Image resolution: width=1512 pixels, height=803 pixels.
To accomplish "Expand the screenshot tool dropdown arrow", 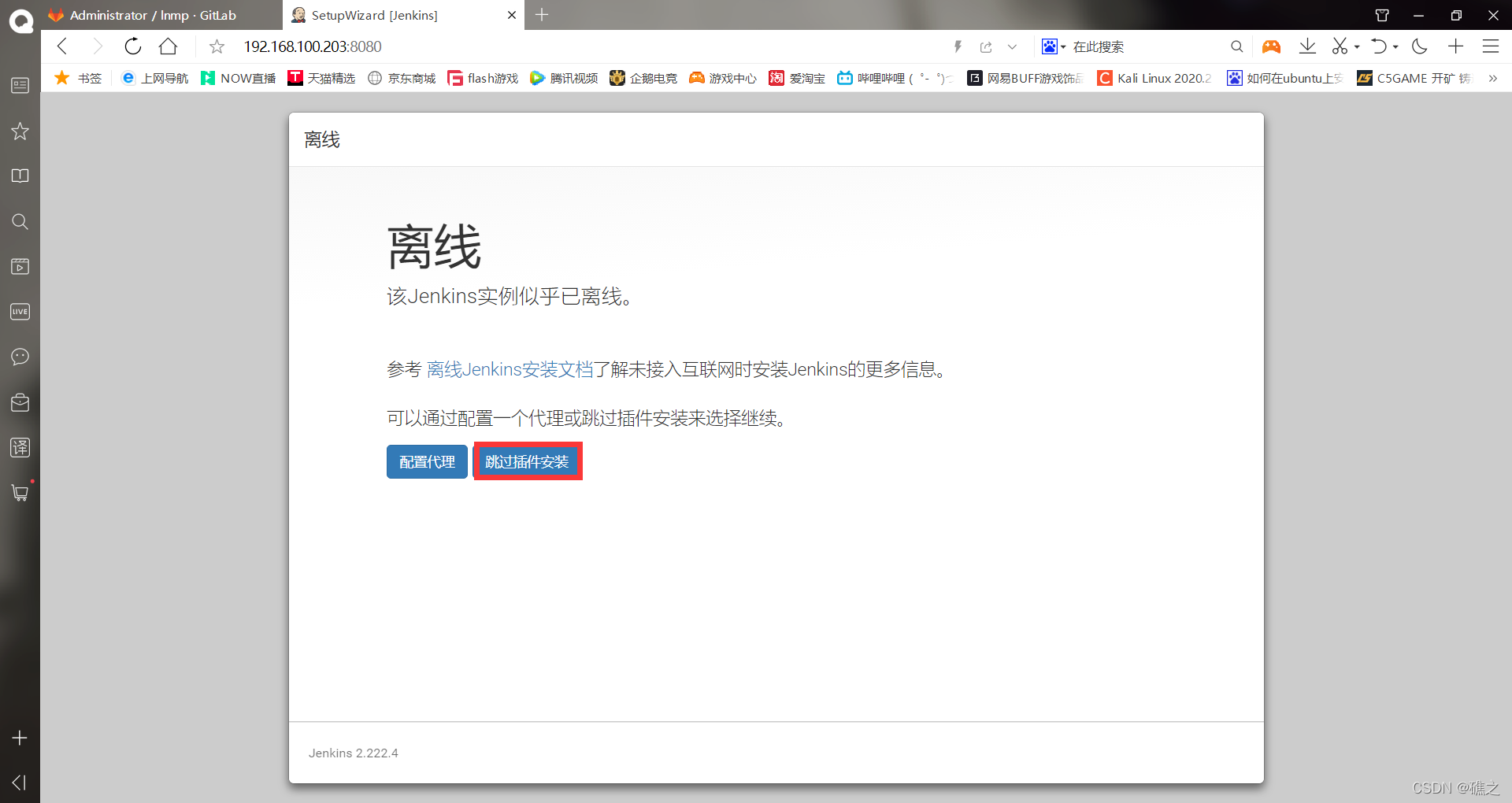I will click(x=1357, y=47).
